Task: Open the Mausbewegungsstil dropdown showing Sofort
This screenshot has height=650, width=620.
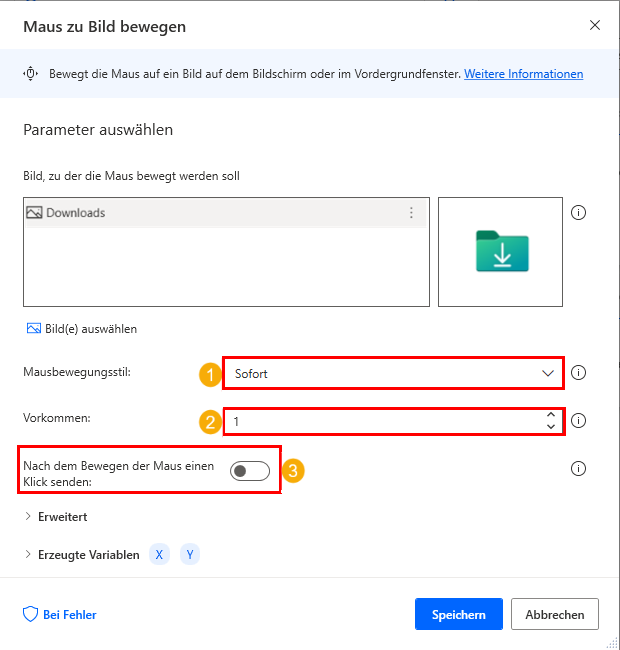Action: pos(393,373)
